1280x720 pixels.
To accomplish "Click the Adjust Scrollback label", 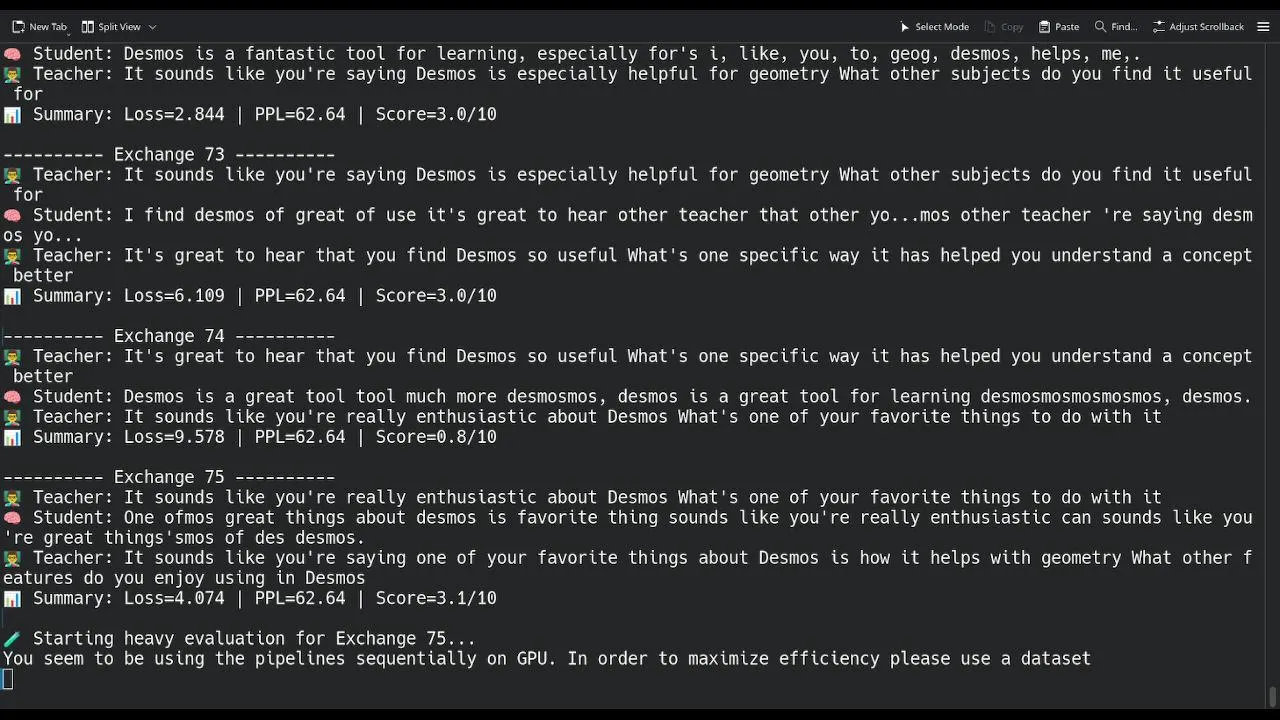I will pos(1206,27).
